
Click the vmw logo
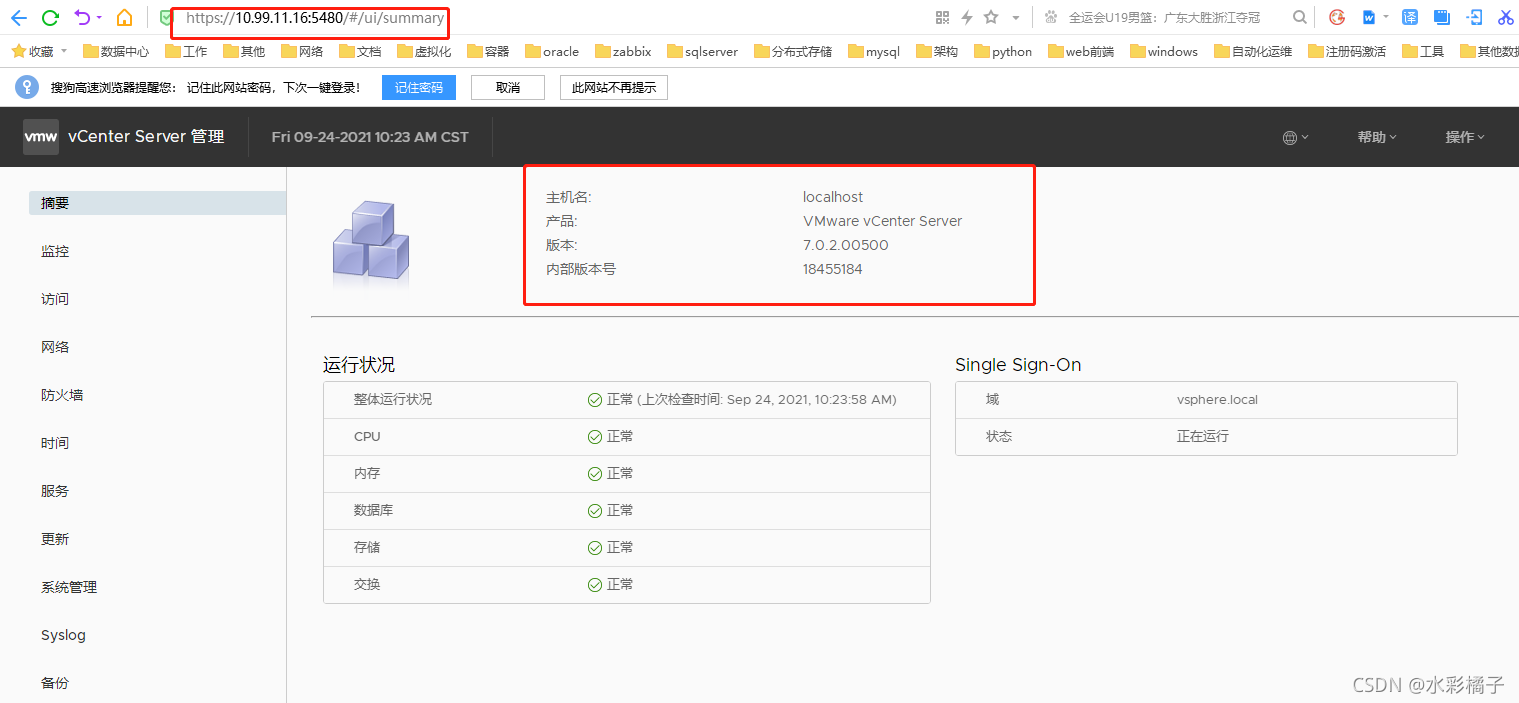pyautogui.click(x=41, y=137)
